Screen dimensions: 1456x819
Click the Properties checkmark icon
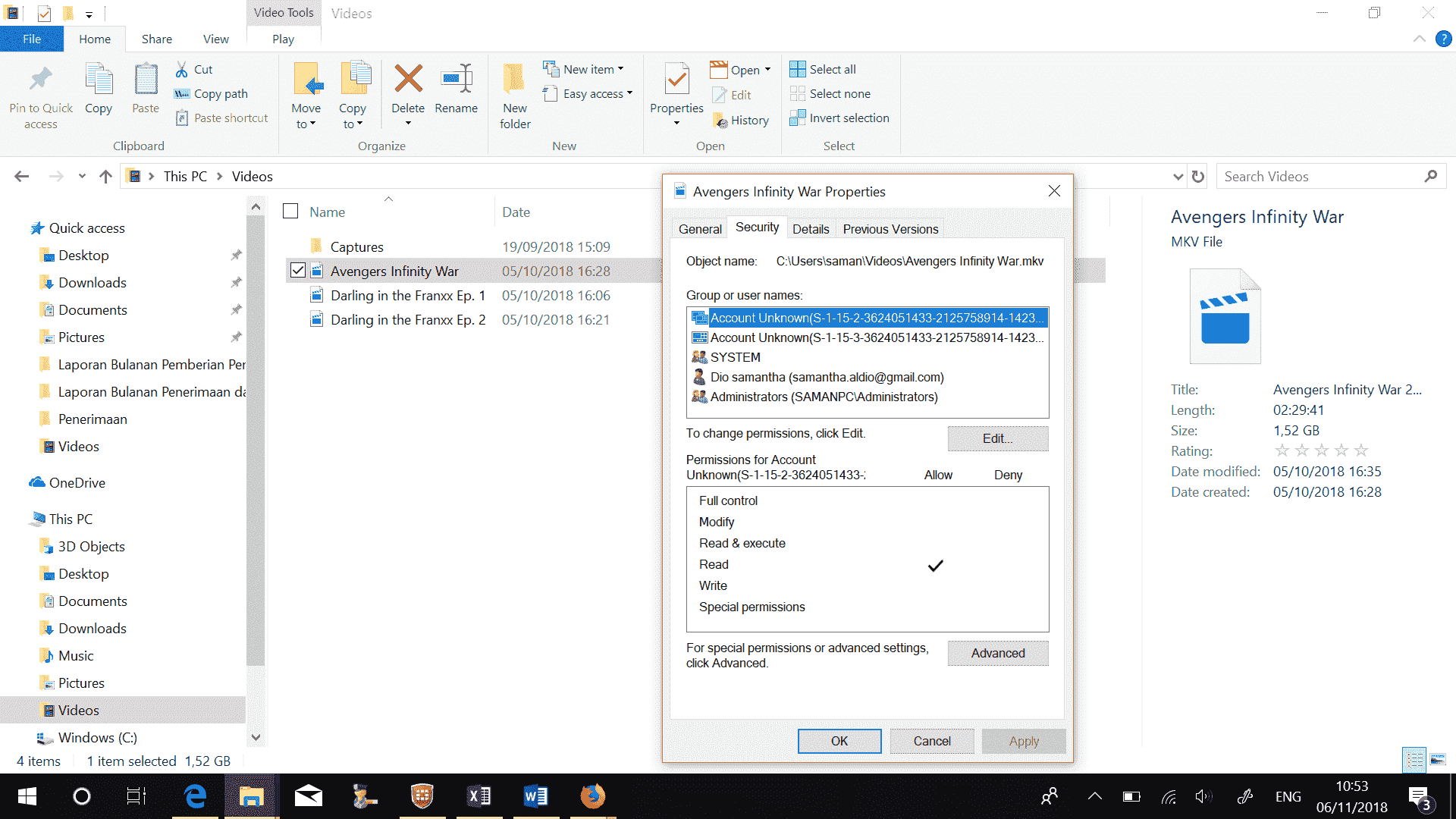[676, 80]
